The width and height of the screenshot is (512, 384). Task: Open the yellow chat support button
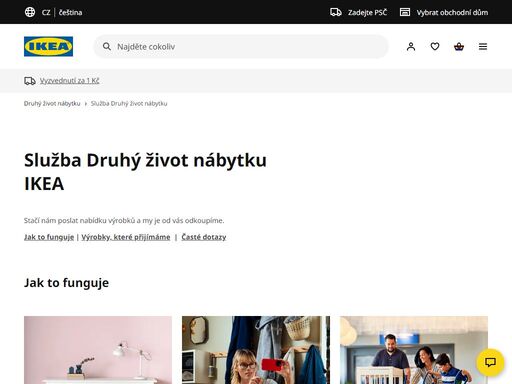[x=490, y=362]
